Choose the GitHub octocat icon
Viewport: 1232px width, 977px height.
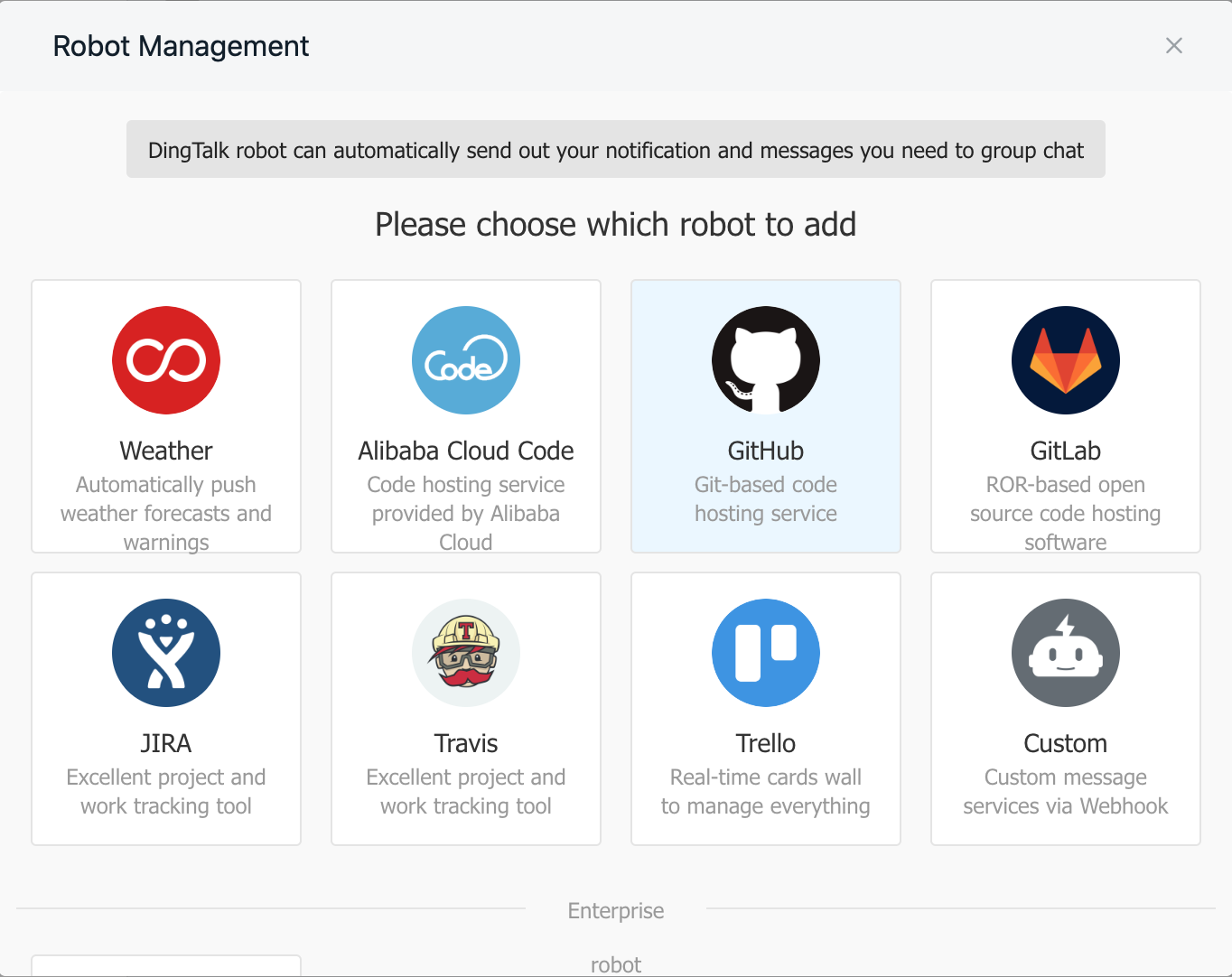pos(766,360)
